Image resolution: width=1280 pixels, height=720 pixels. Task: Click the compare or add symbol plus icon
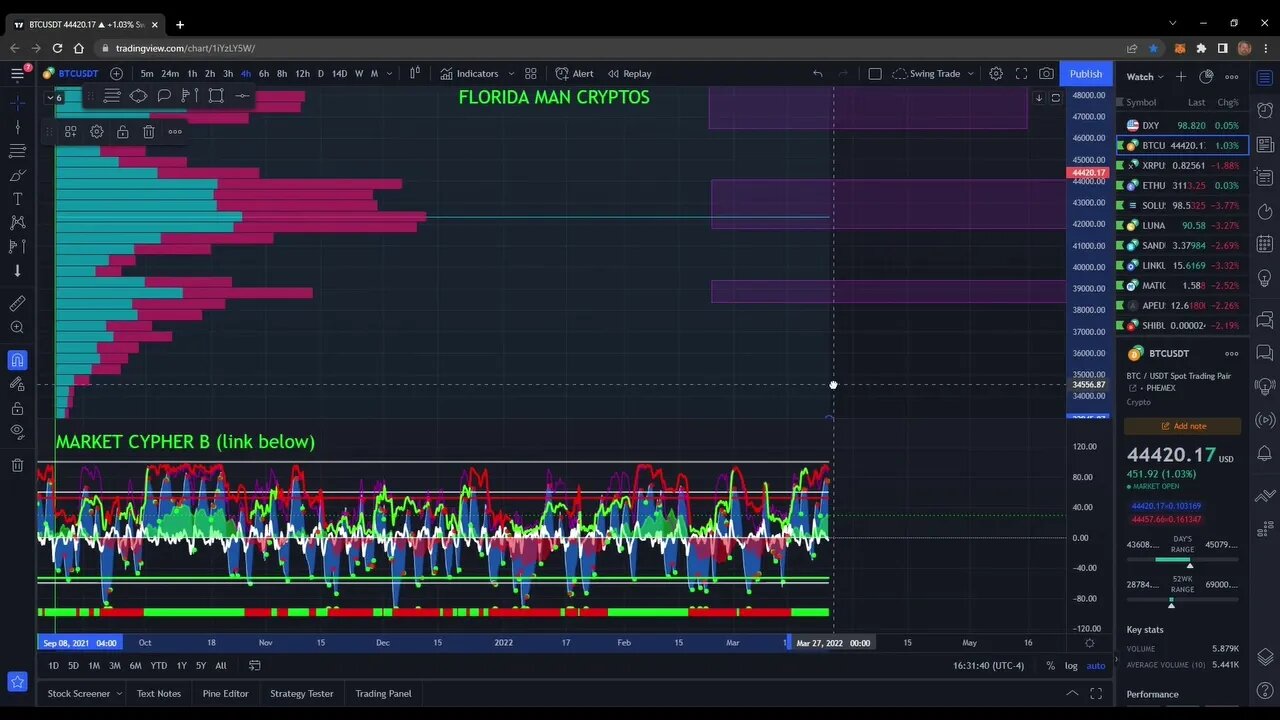116,73
